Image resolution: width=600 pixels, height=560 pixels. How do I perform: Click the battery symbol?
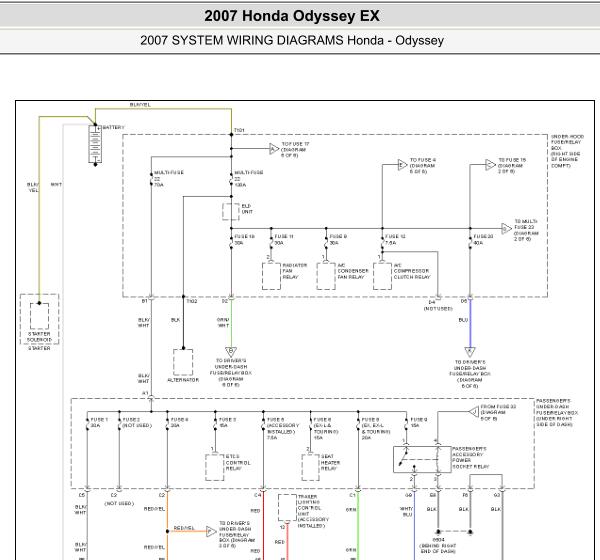click(95, 145)
